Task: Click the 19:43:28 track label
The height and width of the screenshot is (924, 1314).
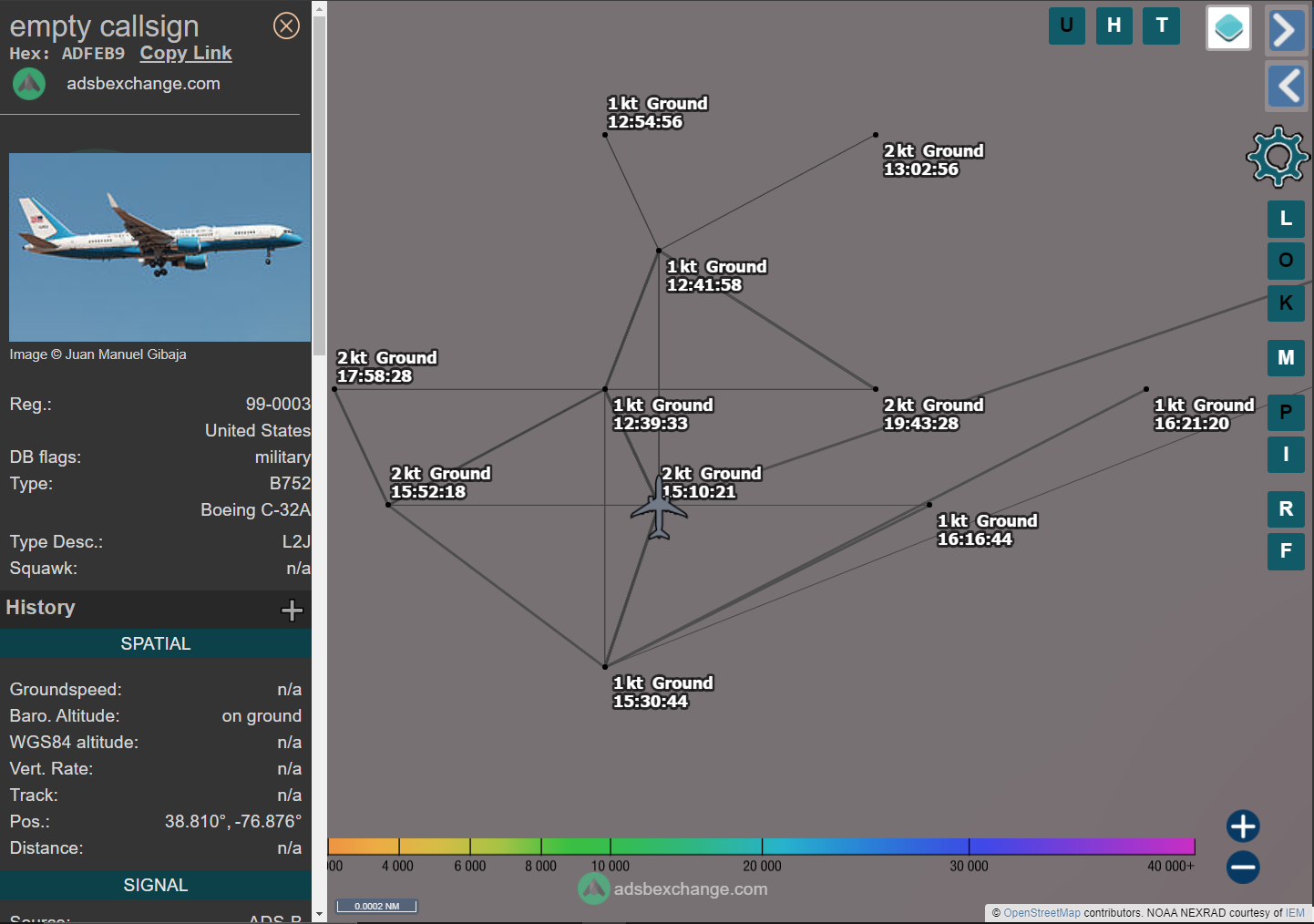Action: [x=933, y=415]
